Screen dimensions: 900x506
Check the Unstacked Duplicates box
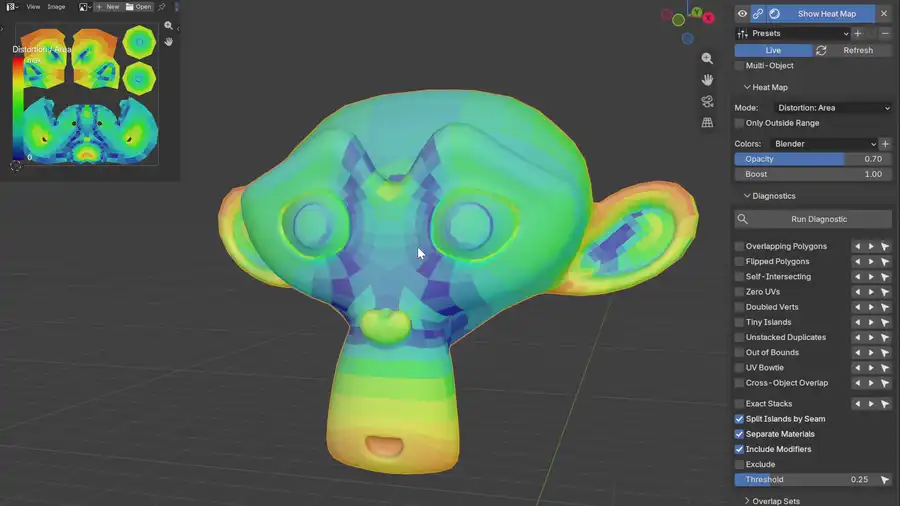[x=739, y=337]
